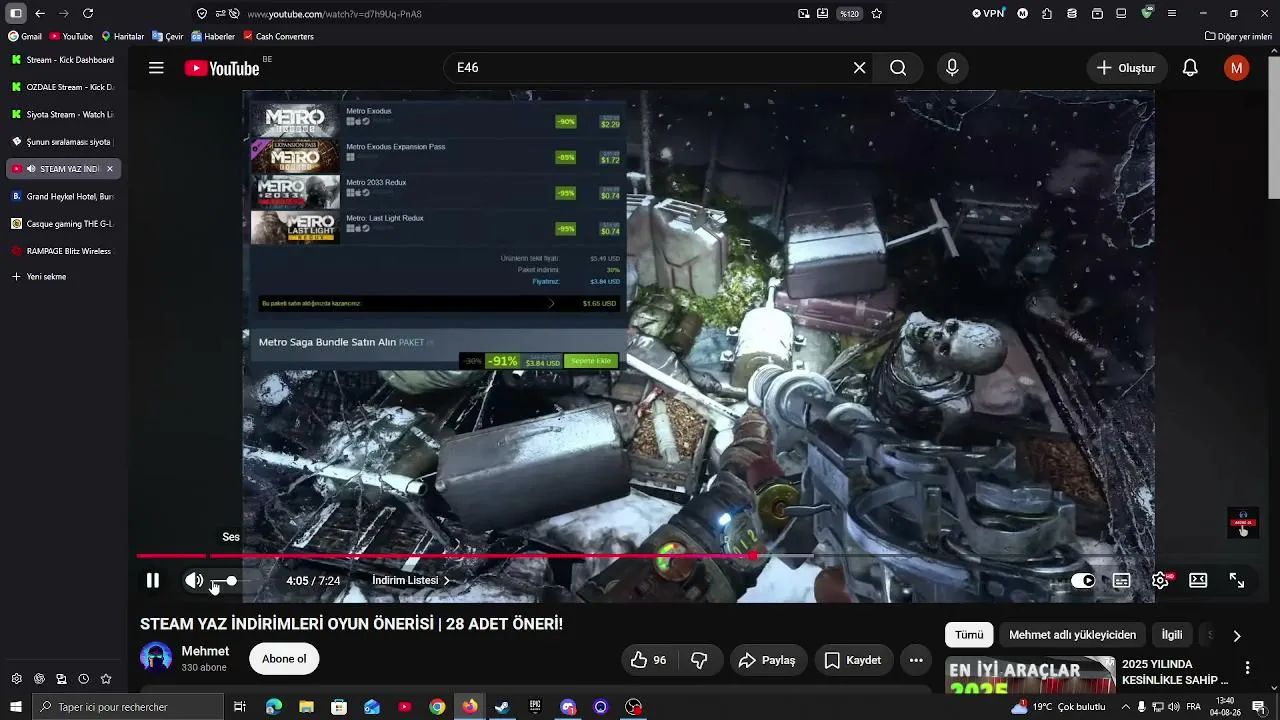This screenshot has width=1280, height=720.
Task: Go to the YouTube home logo
Action: (222, 68)
